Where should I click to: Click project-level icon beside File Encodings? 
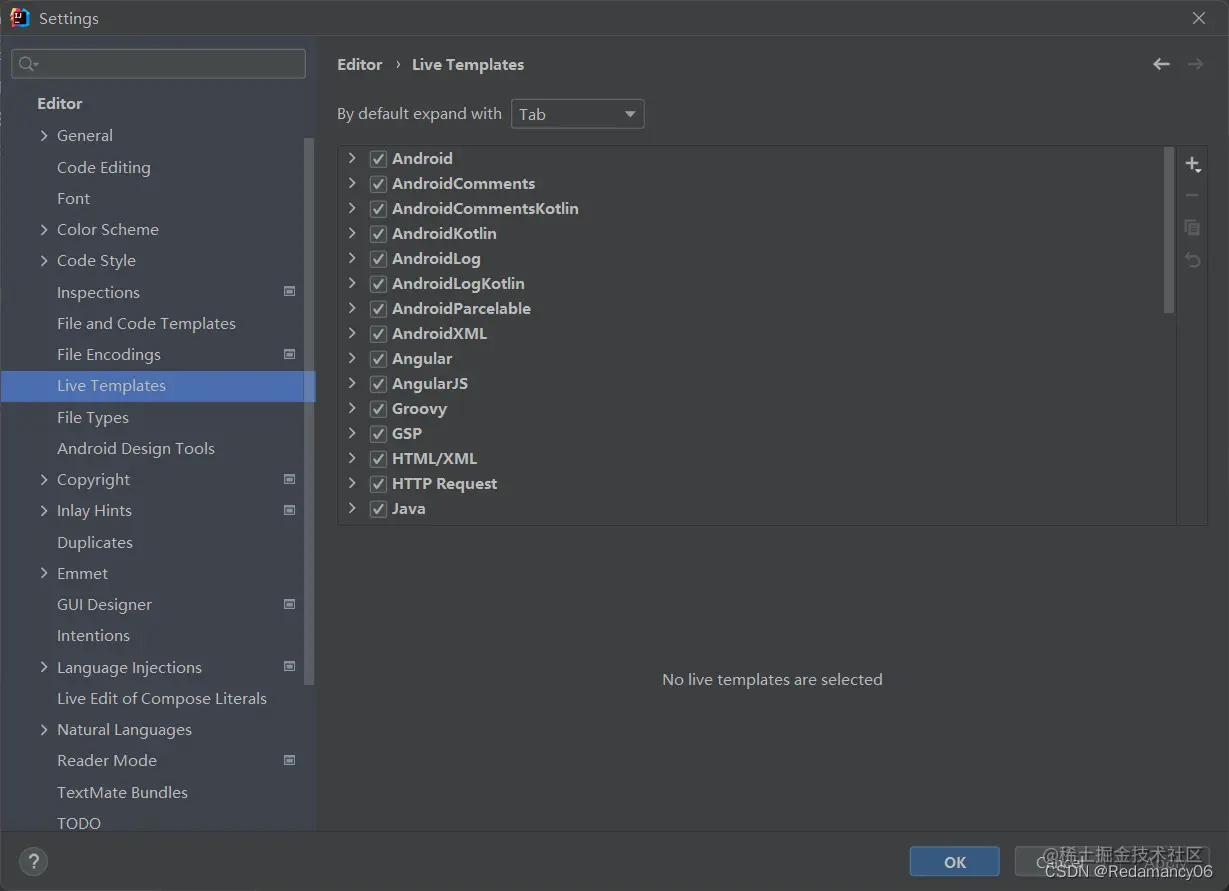(x=290, y=354)
